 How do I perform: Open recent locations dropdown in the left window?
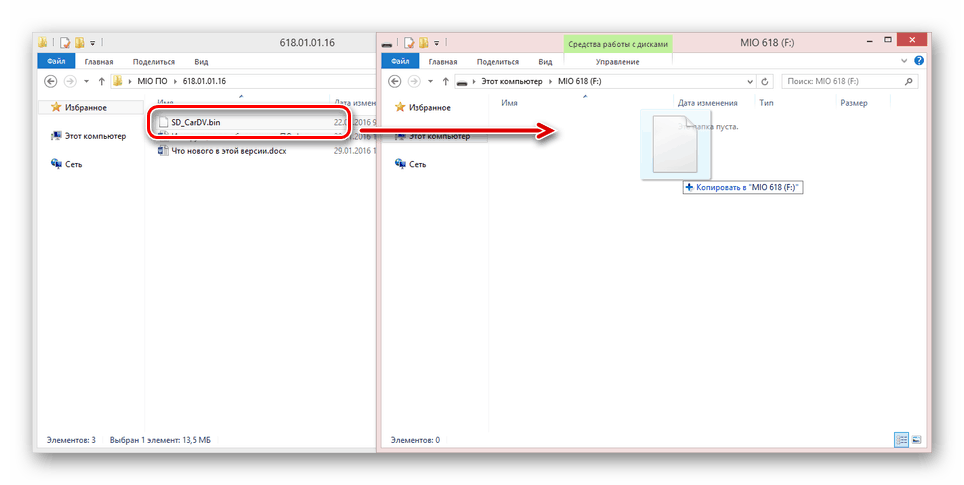tap(87, 81)
